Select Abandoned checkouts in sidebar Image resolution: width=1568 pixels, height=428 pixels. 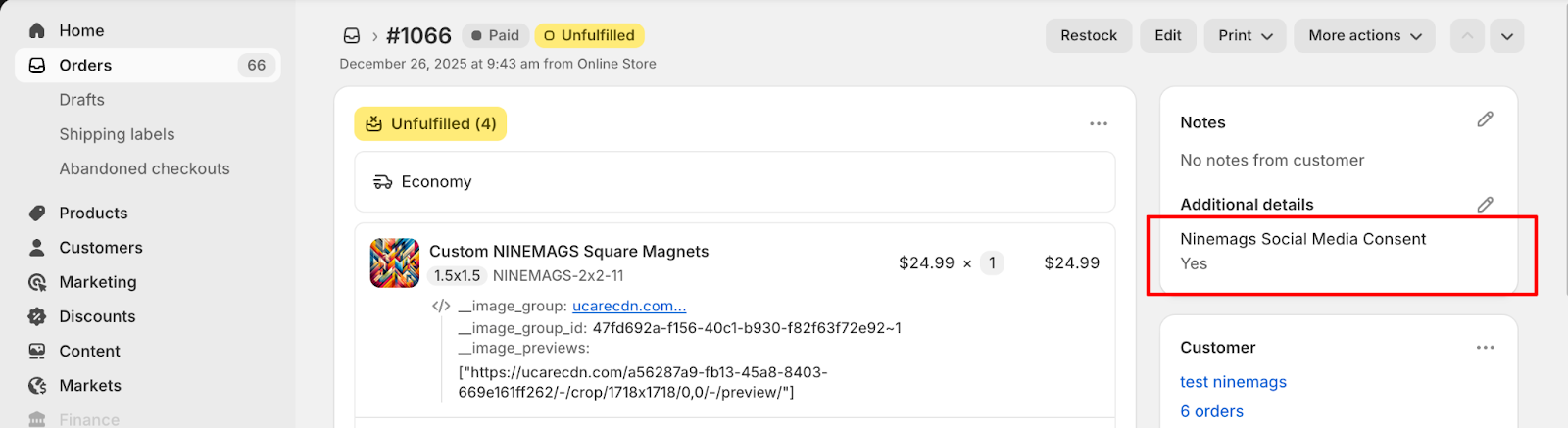pyautogui.click(x=144, y=168)
